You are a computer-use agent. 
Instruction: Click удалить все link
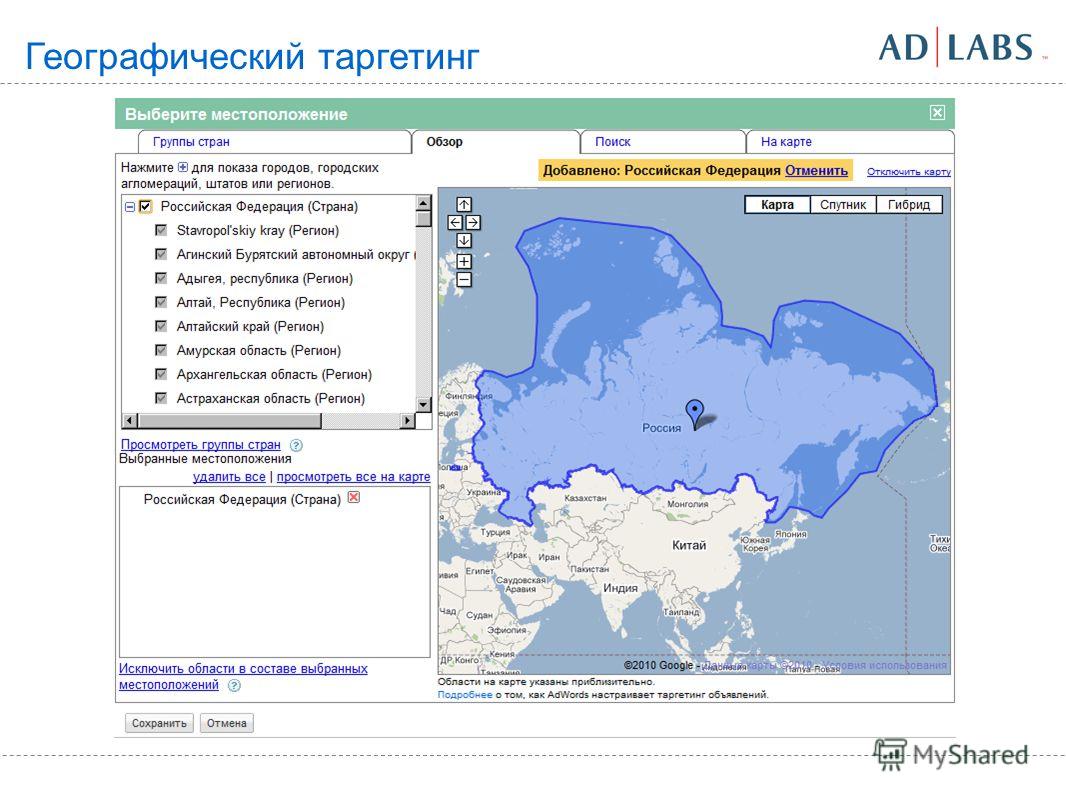pyautogui.click(x=229, y=476)
